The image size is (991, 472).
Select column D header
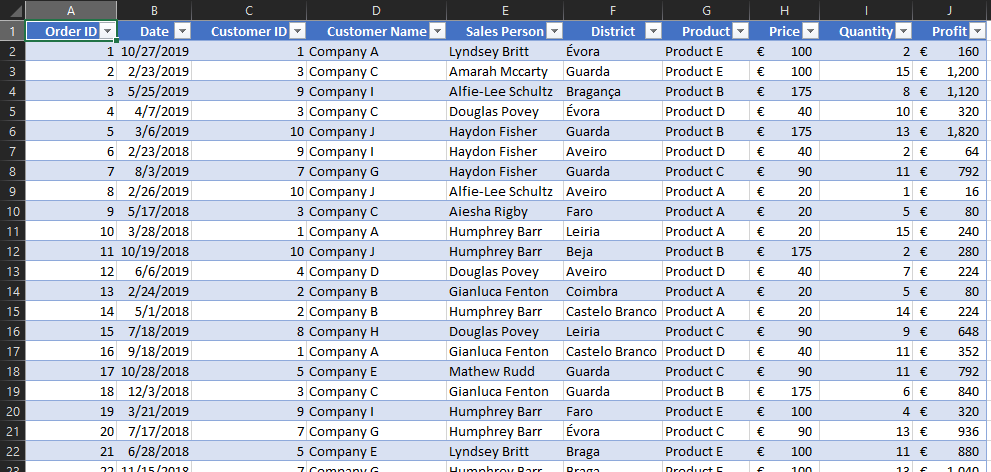point(377,10)
